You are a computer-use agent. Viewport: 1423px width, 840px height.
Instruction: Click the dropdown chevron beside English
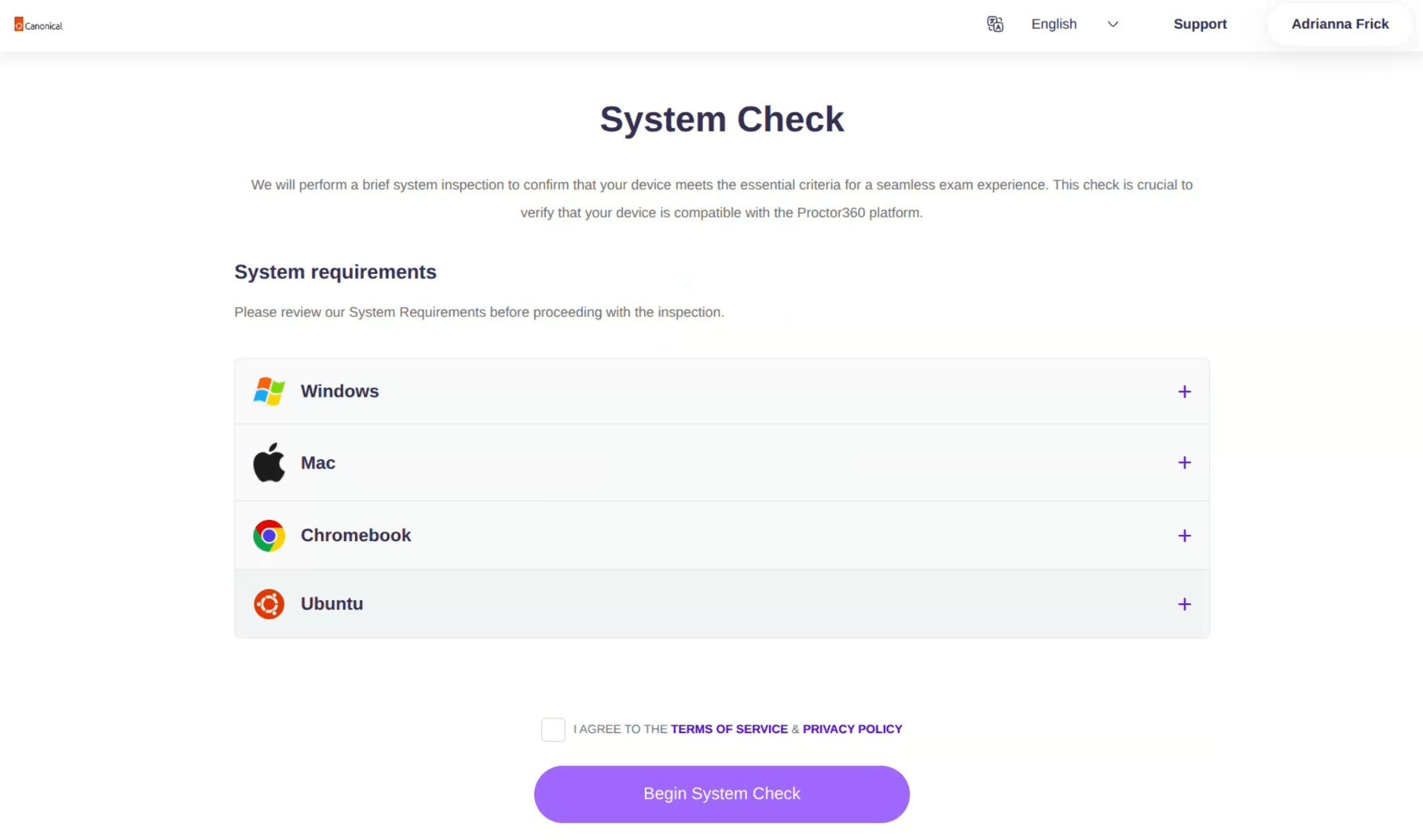click(x=1113, y=24)
